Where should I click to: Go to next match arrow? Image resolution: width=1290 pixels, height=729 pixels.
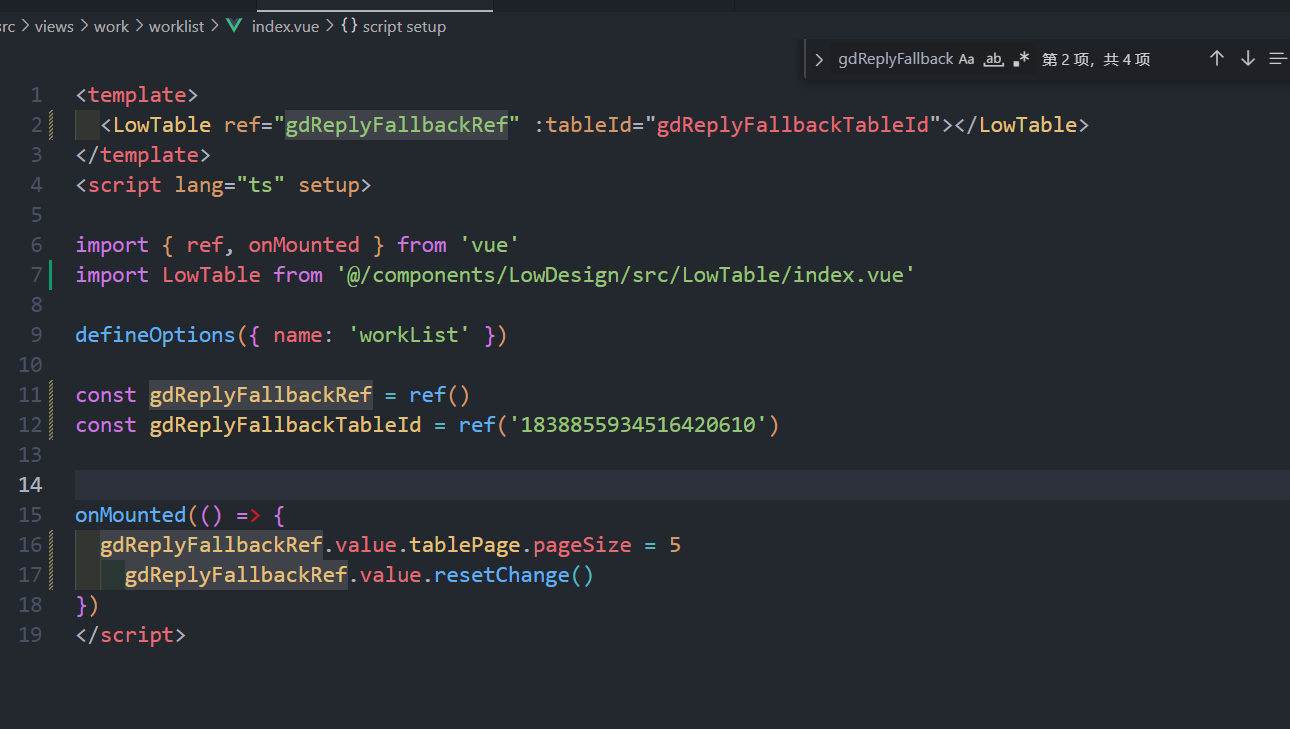1248,59
